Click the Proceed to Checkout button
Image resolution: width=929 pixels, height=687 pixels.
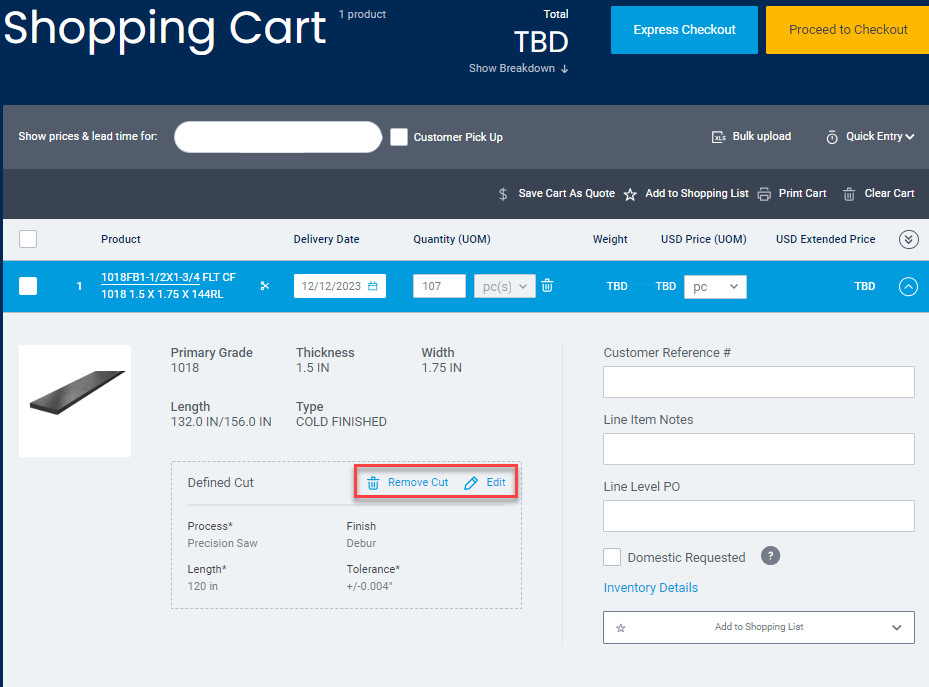848,29
